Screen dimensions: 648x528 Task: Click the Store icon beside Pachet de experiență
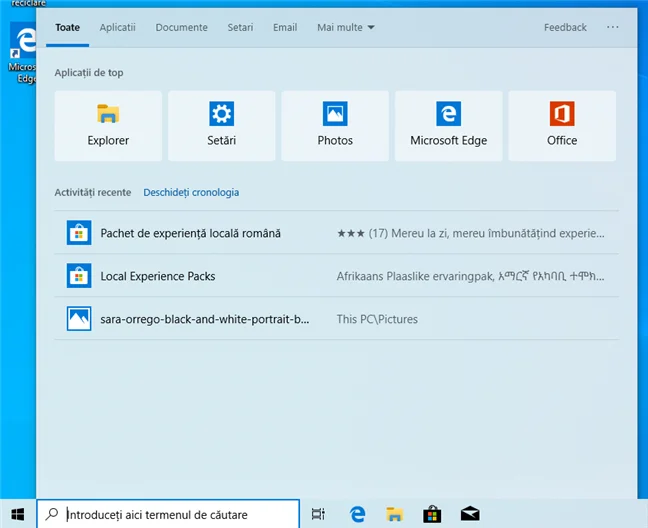pyautogui.click(x=79, y=233)
